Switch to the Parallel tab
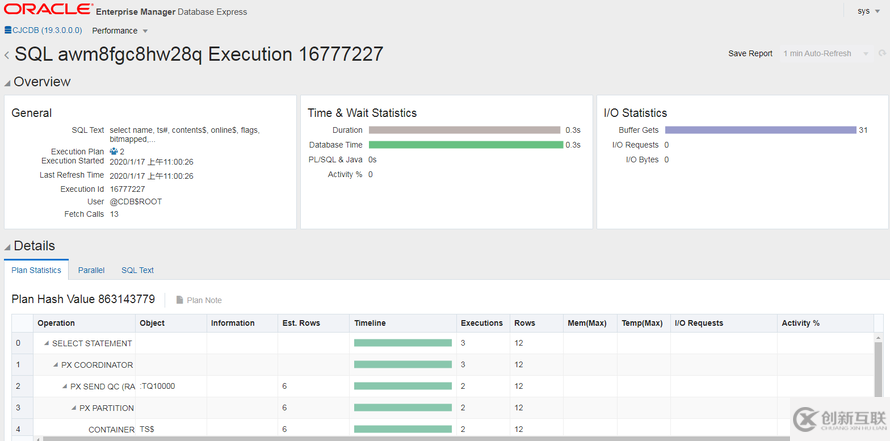 click(91, 270)
